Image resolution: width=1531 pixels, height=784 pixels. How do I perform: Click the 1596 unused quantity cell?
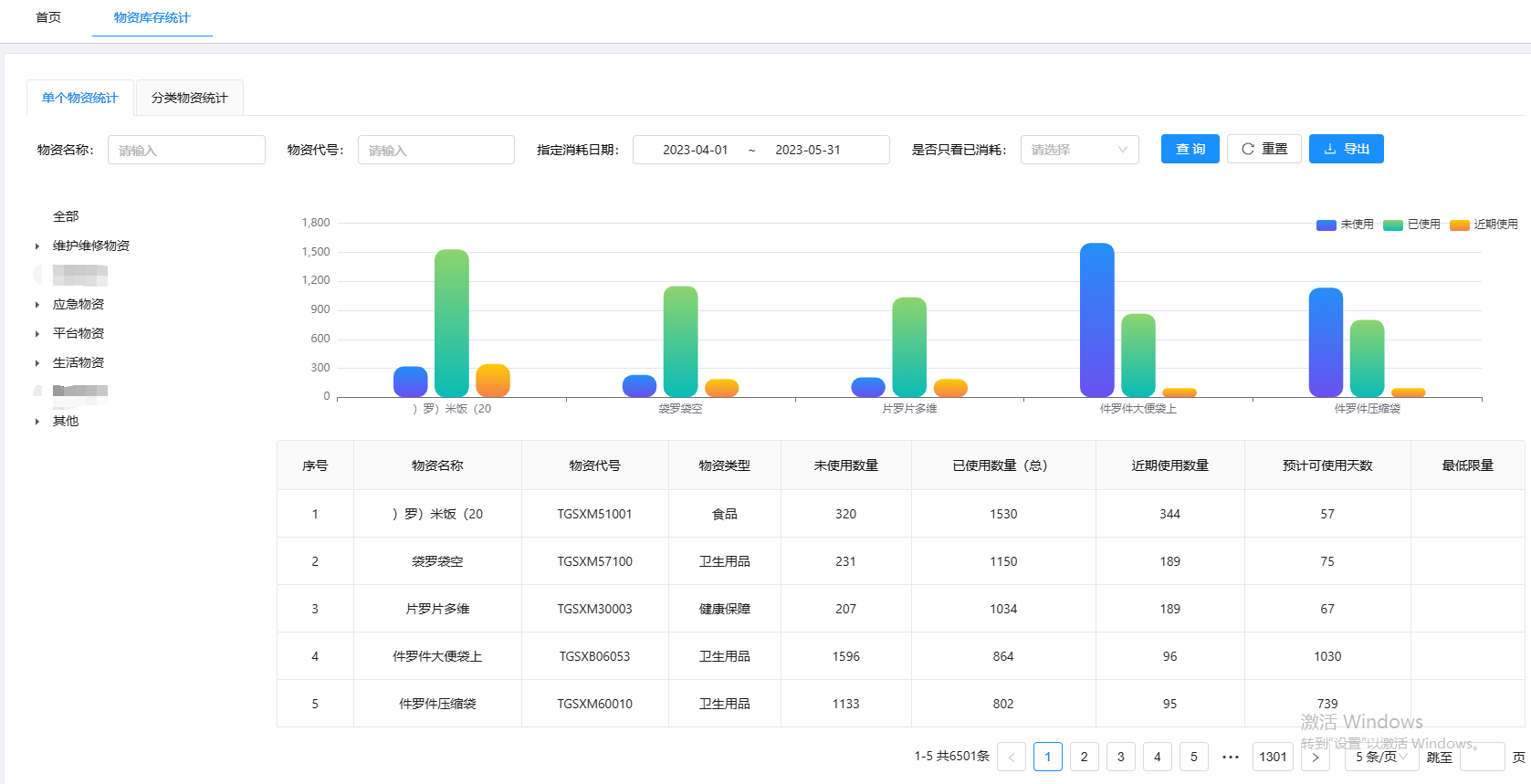click(x=846, y=656)
